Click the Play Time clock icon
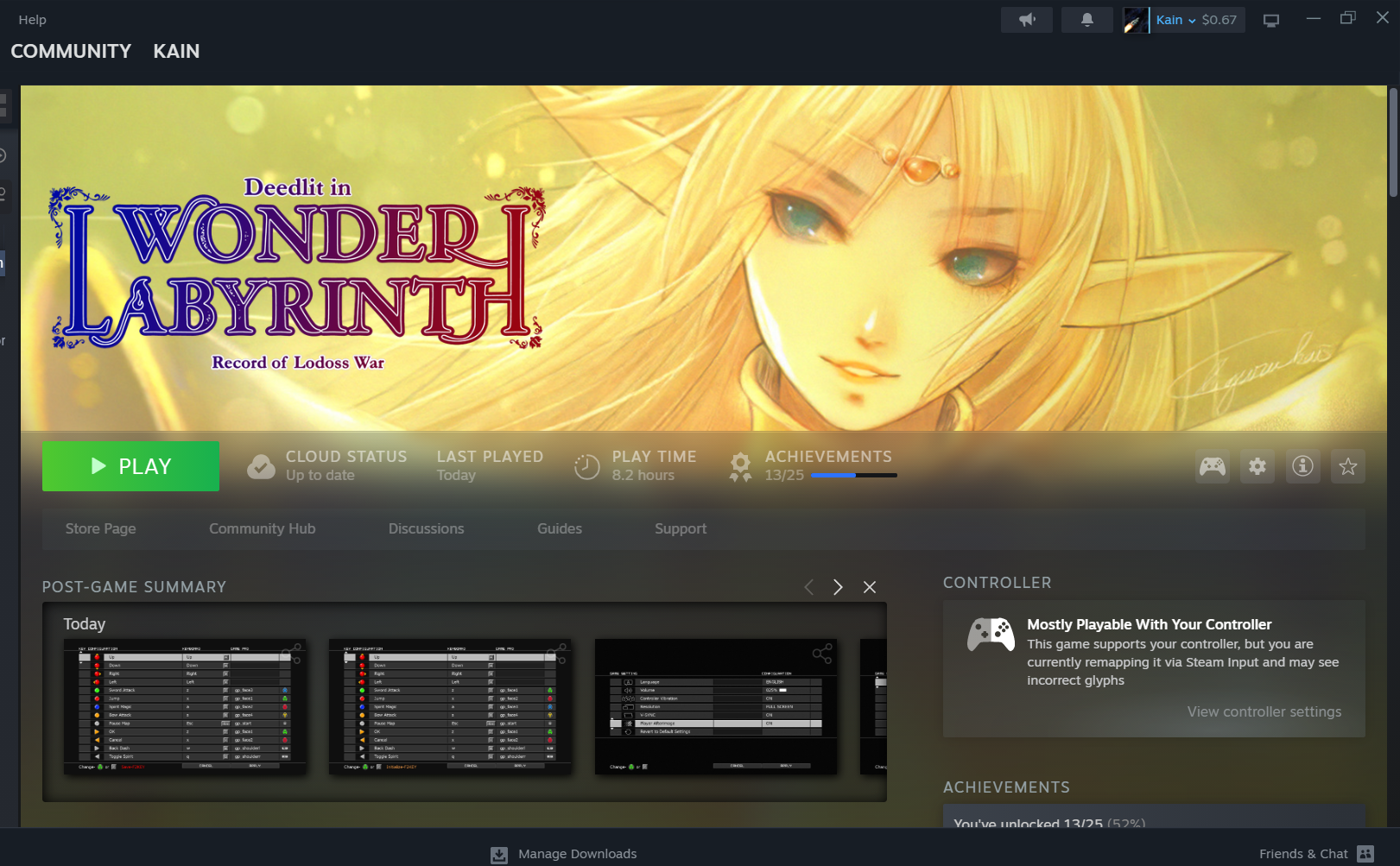The width and height of the screenshot is (1400, 866). pyautogui.click(x=587, y=466)
